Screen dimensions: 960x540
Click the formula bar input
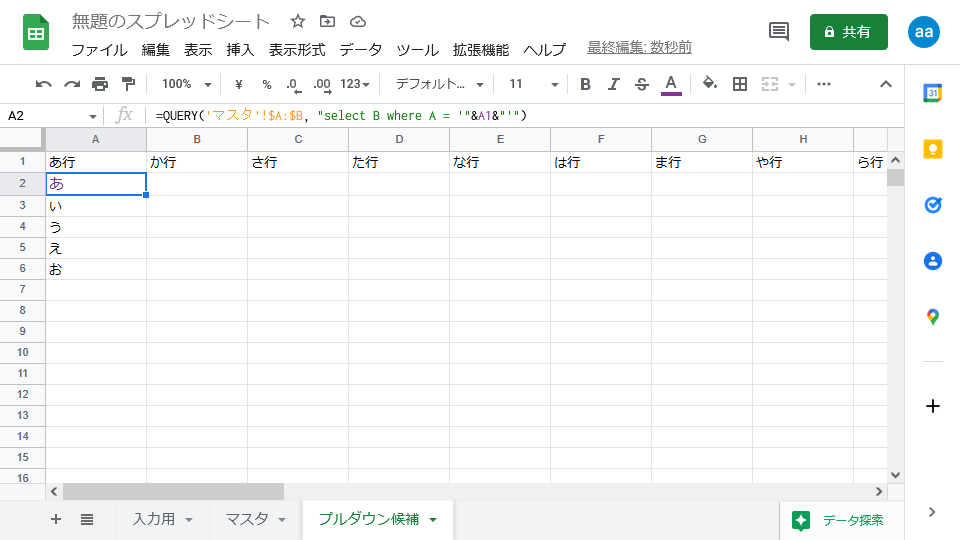[x=527, y=116]
